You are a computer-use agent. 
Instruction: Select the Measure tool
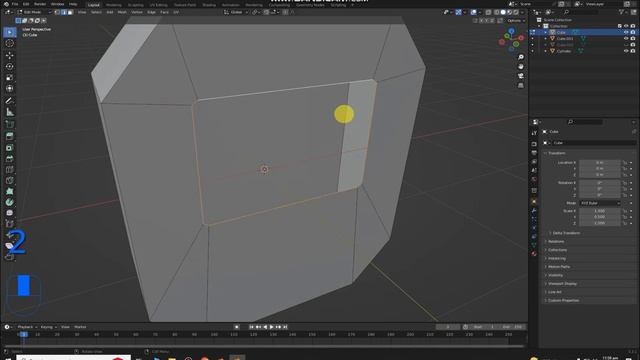click(9, 112)
